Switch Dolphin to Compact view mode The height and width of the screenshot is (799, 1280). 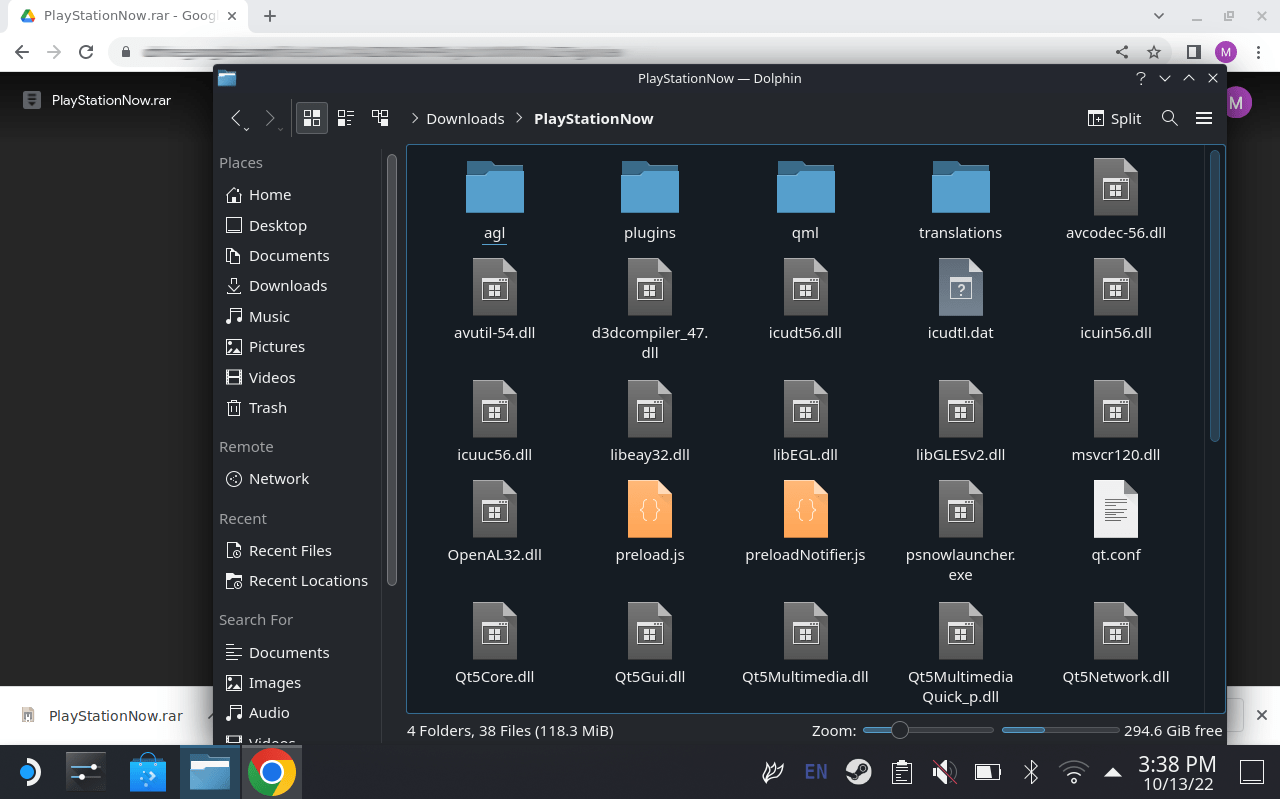point(346,118)
